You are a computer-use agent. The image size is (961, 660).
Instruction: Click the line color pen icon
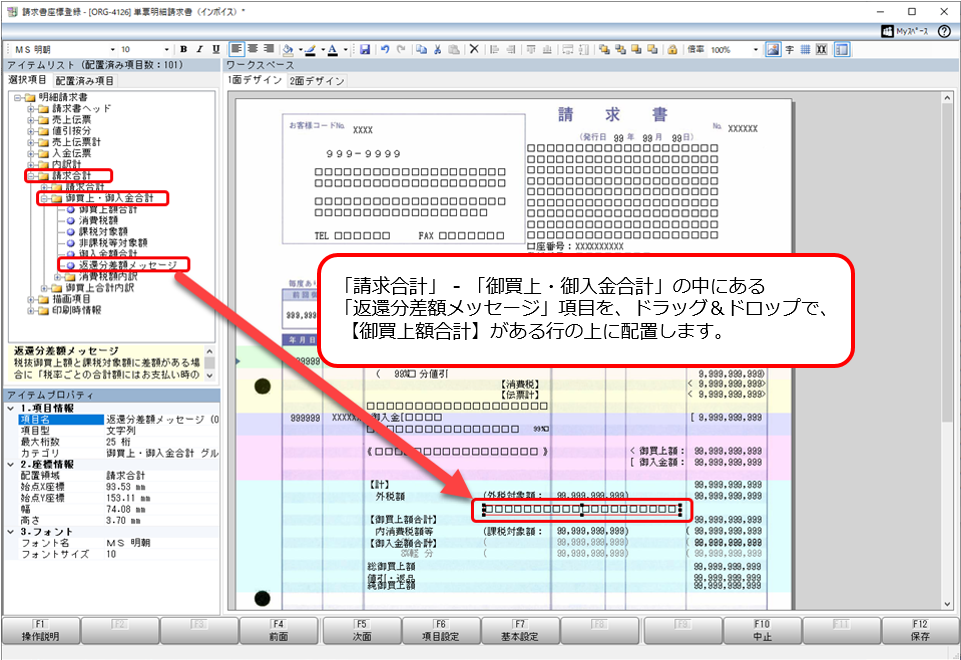pyautogui.click(x=310, y=50)
